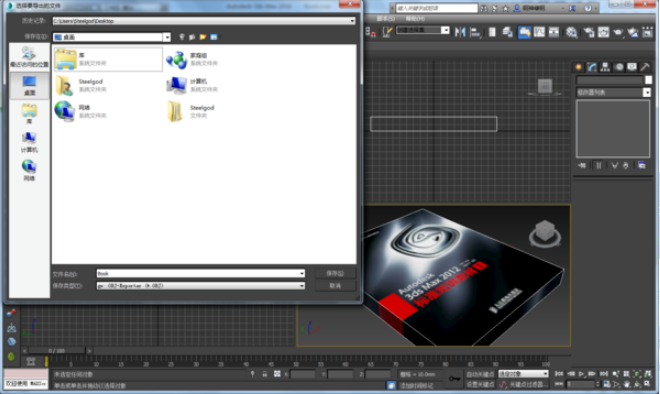The image size is (660, 394).
Task: Open the Utilities hammer panel tab
Action: 645,67
